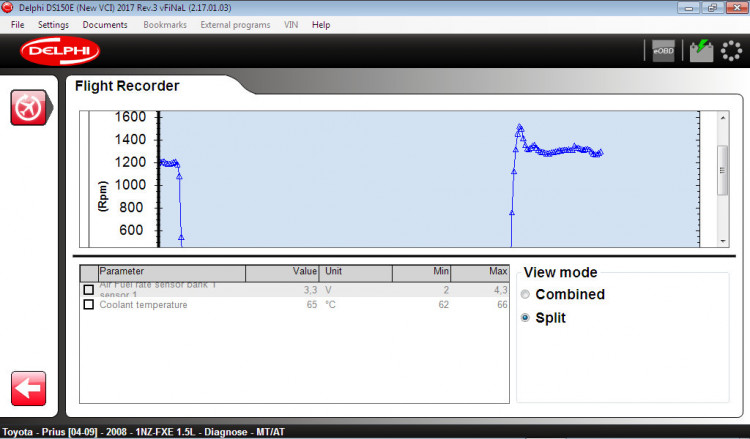Screen dimensions: 750x439
Task: Click the Coolant temperature parameter row
Action: pyautogui.click(x=143, y=305)
